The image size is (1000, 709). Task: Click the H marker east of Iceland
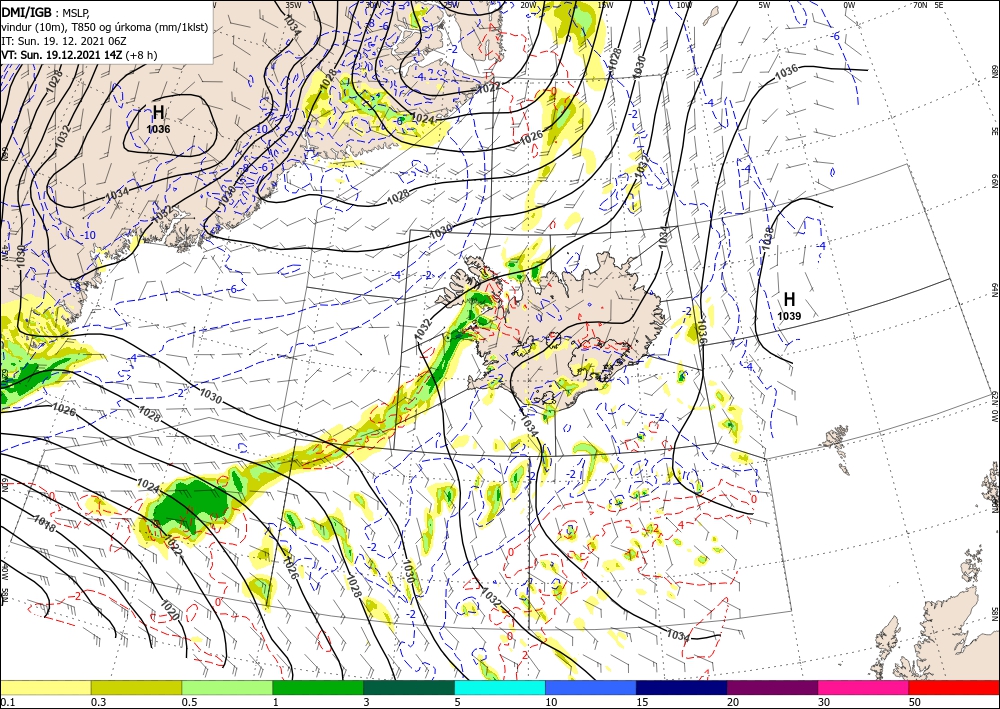tap(790, 299)
